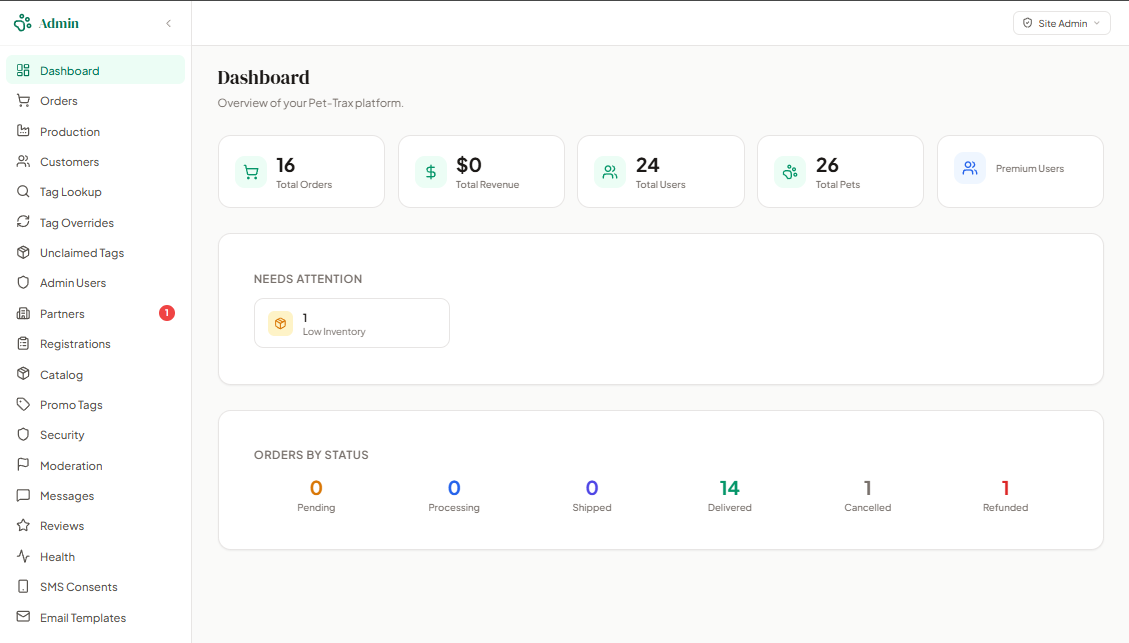This screenshot has width=1129, height=643.
Task: Click the paw icon on Total Pets card
Action: [790, 172]
